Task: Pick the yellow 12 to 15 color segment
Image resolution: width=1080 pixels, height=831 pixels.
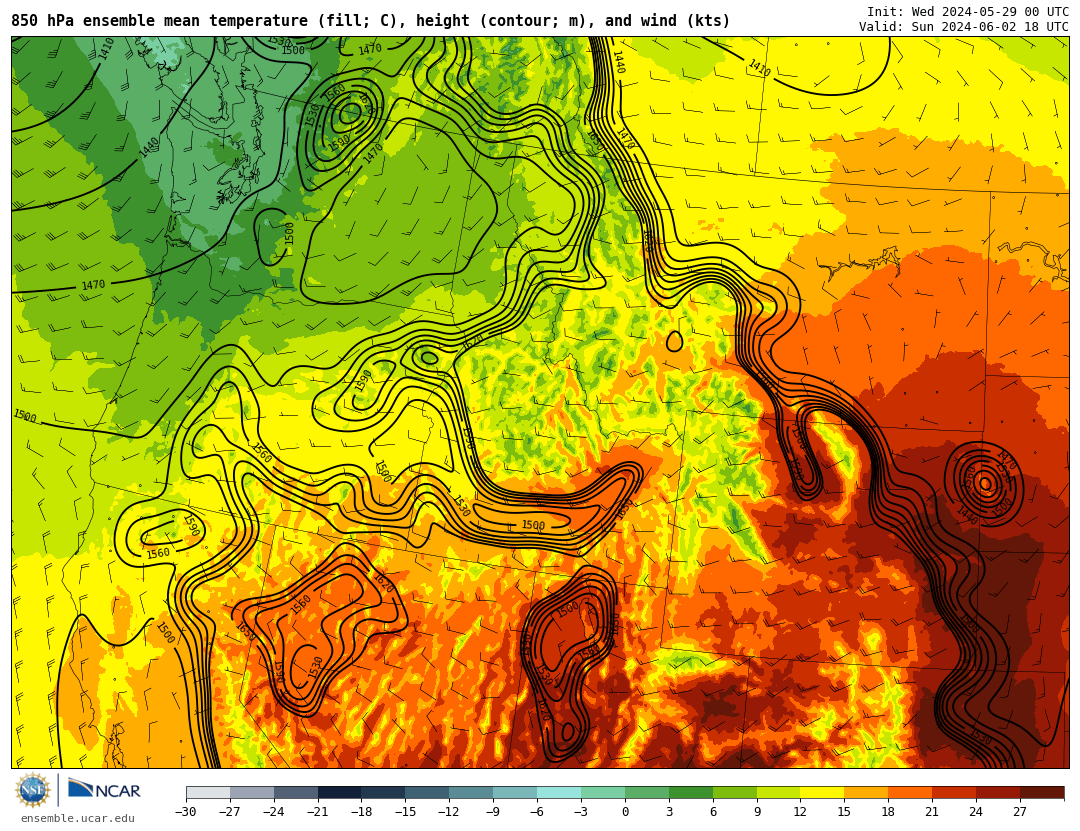Action: click(822, 792)
